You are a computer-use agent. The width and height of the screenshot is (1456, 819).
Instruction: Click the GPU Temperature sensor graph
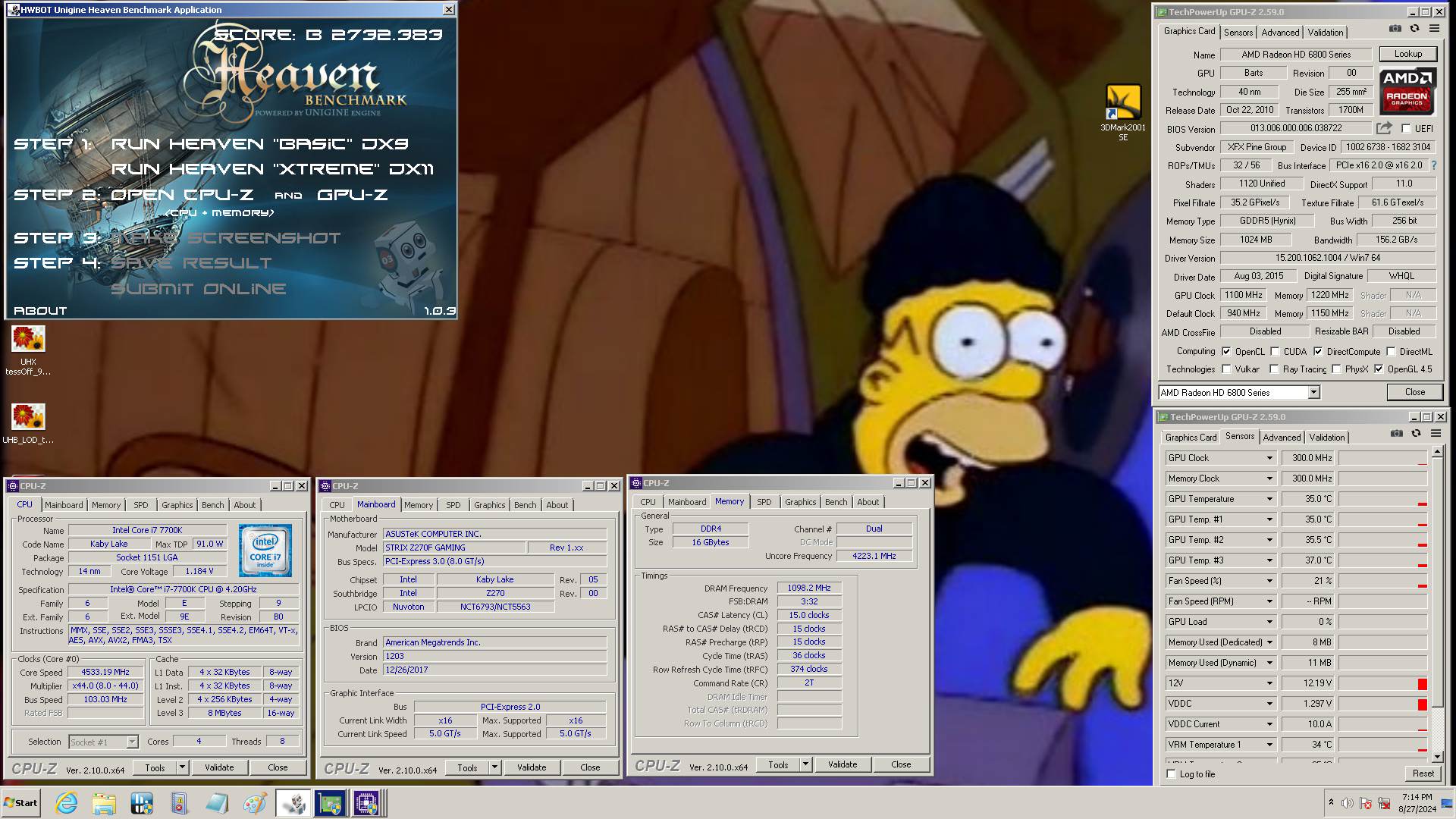1383,499
